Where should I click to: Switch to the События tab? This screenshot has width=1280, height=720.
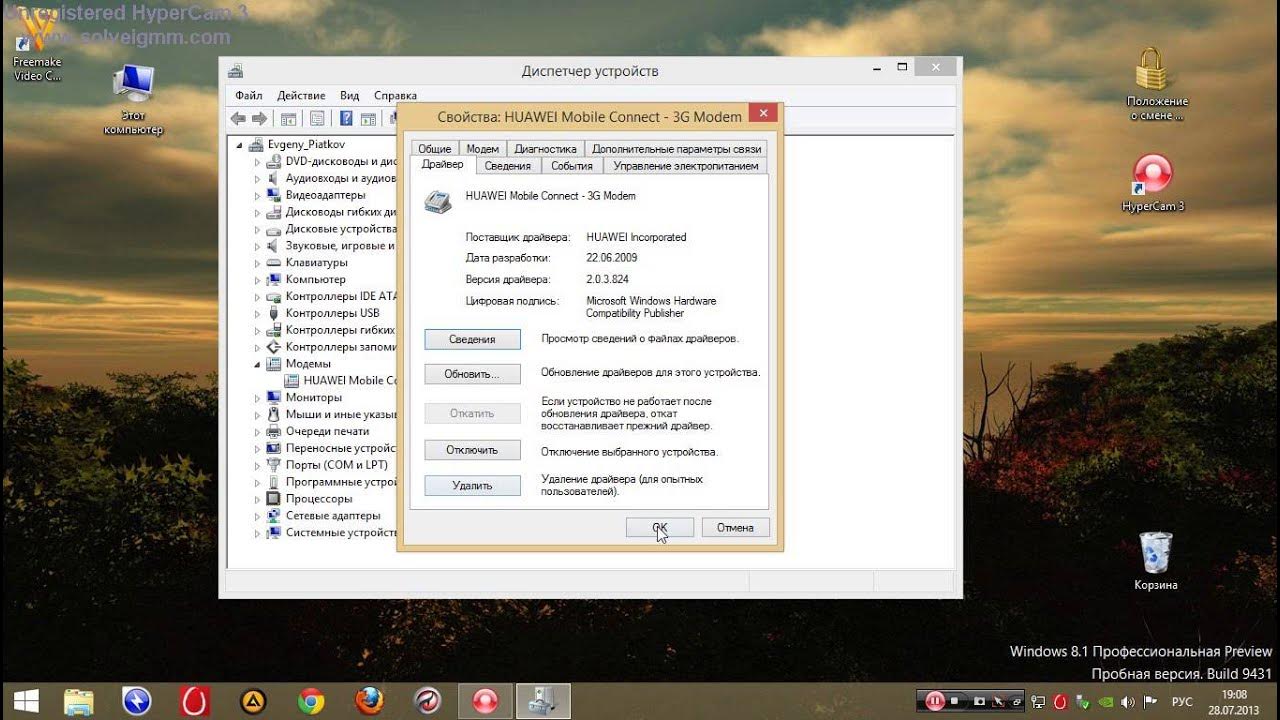click(572, 166)
